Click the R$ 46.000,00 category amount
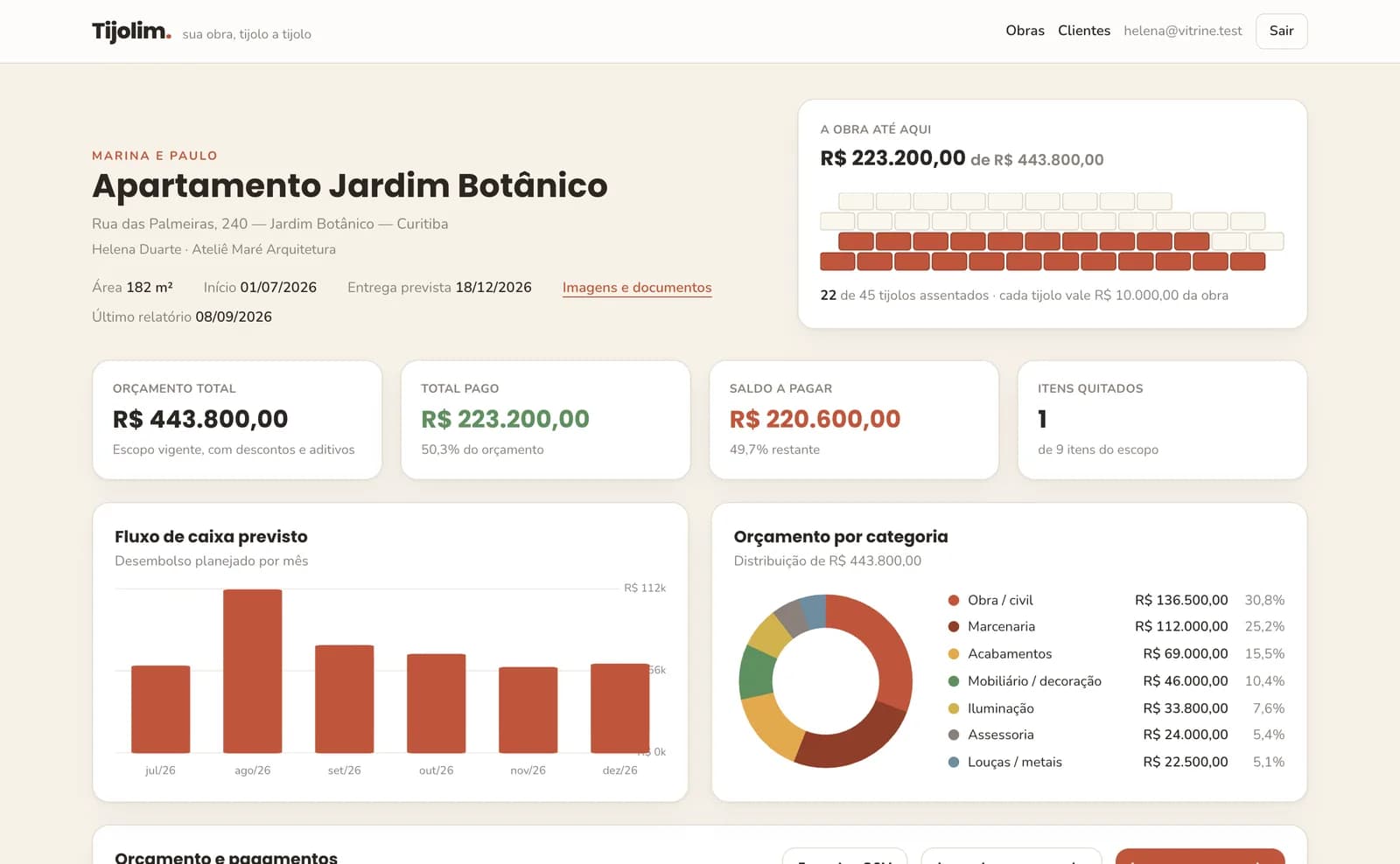 [1186, 681]
